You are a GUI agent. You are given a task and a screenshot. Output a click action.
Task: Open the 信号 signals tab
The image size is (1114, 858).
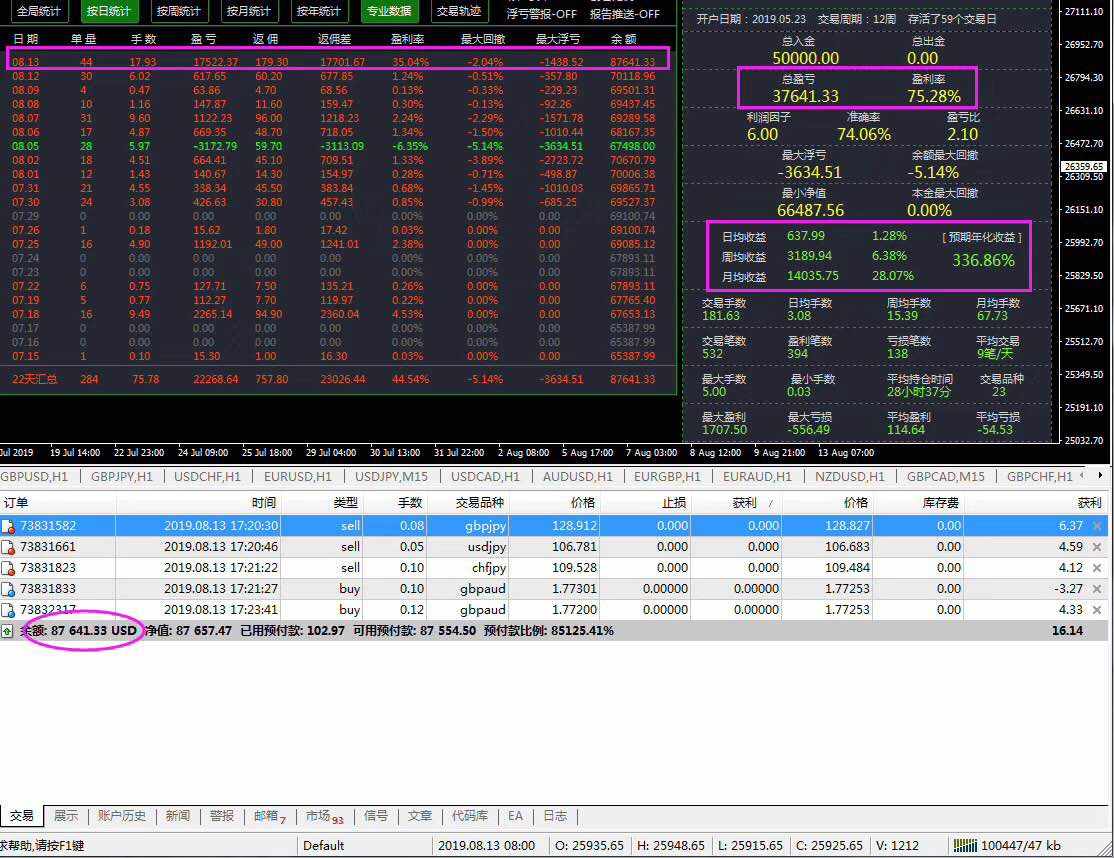(376, 816)
